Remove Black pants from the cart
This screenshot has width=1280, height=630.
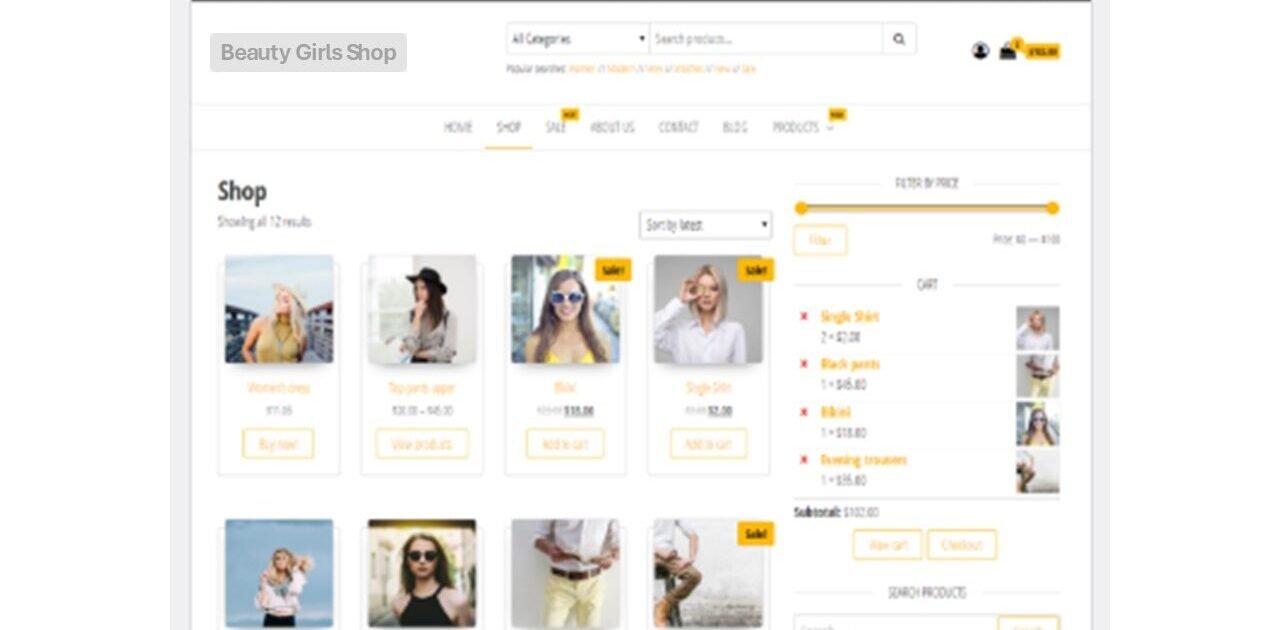(803, 365)
